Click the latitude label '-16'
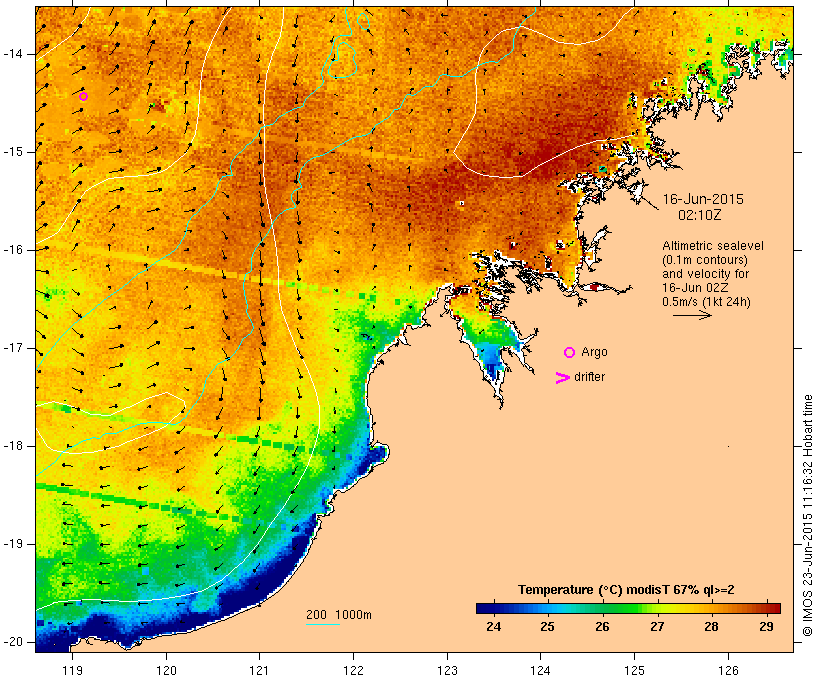Screen dimensions: 820x680 12,250
